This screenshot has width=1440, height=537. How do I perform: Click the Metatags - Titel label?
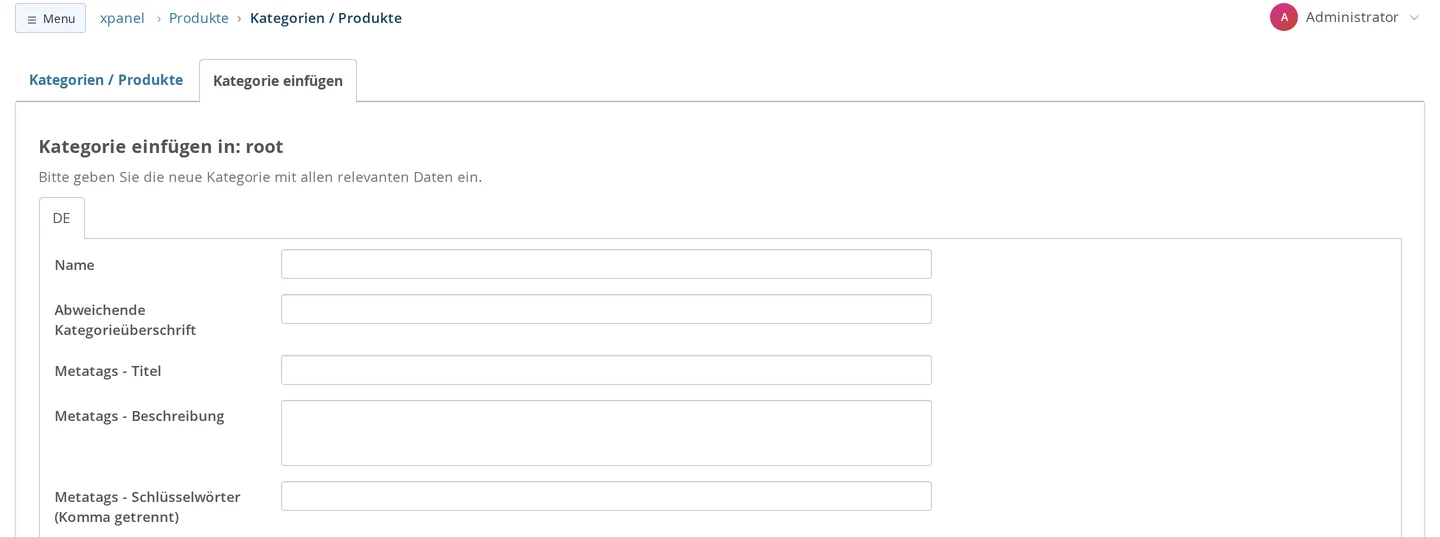click(x=108, y=371)
